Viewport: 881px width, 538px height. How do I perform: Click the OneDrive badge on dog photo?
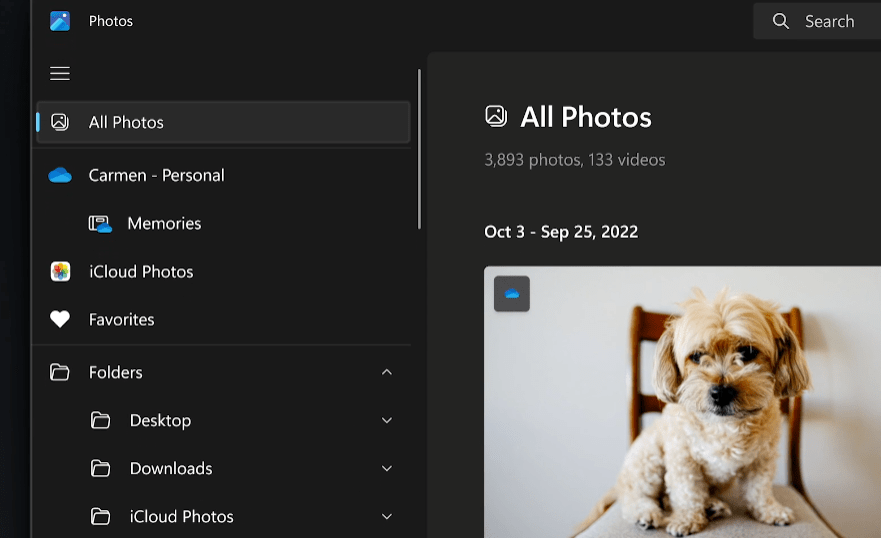[x=512, y=294]
